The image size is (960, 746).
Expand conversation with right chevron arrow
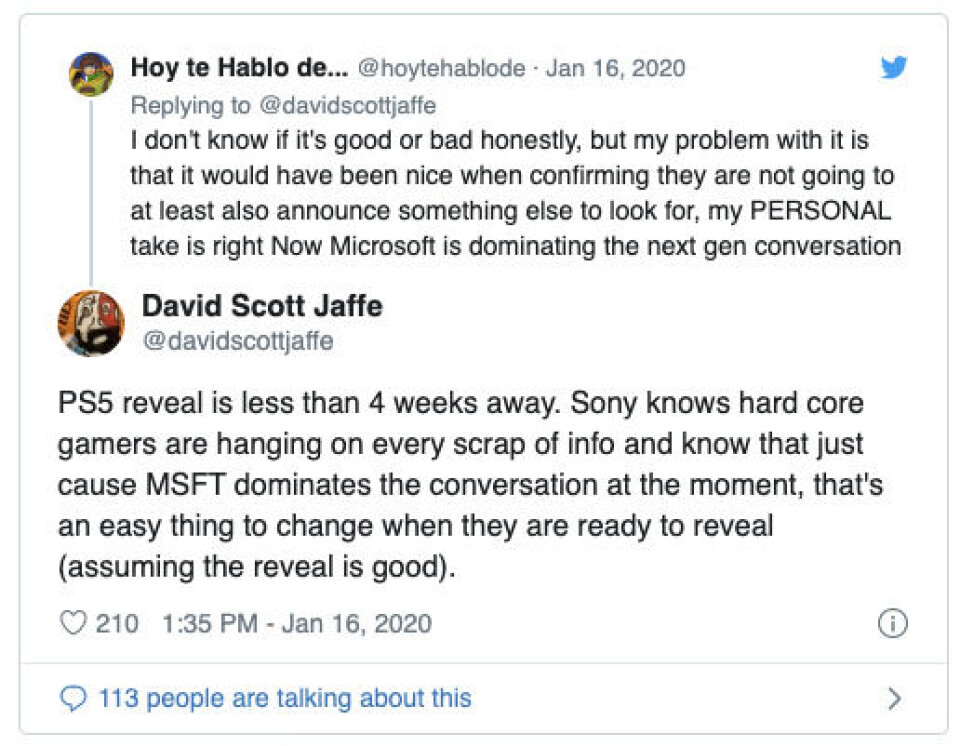[x=894, y=698]
